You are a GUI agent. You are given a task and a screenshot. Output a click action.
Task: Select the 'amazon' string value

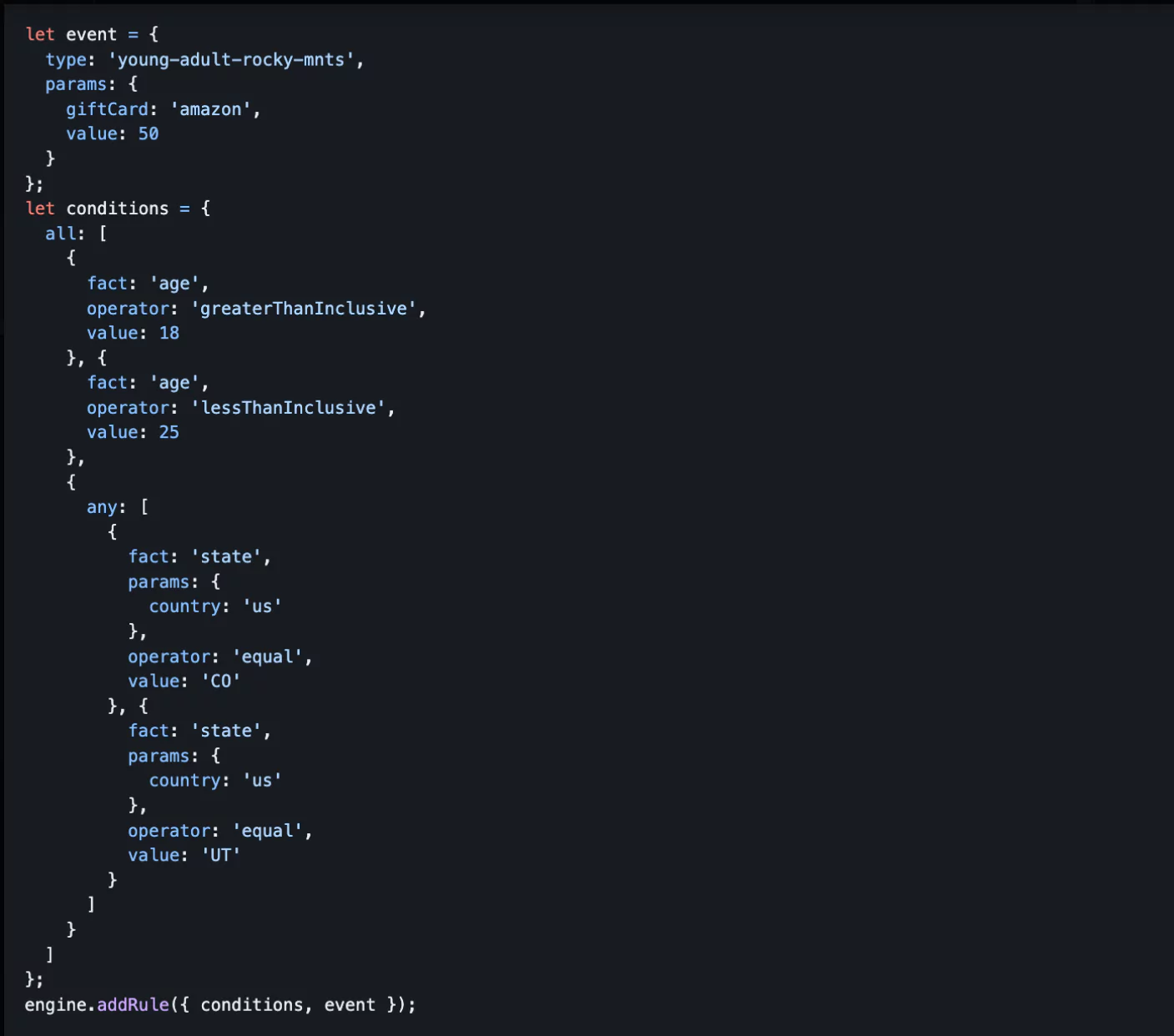pyautogui.click(x=210, y=108)
